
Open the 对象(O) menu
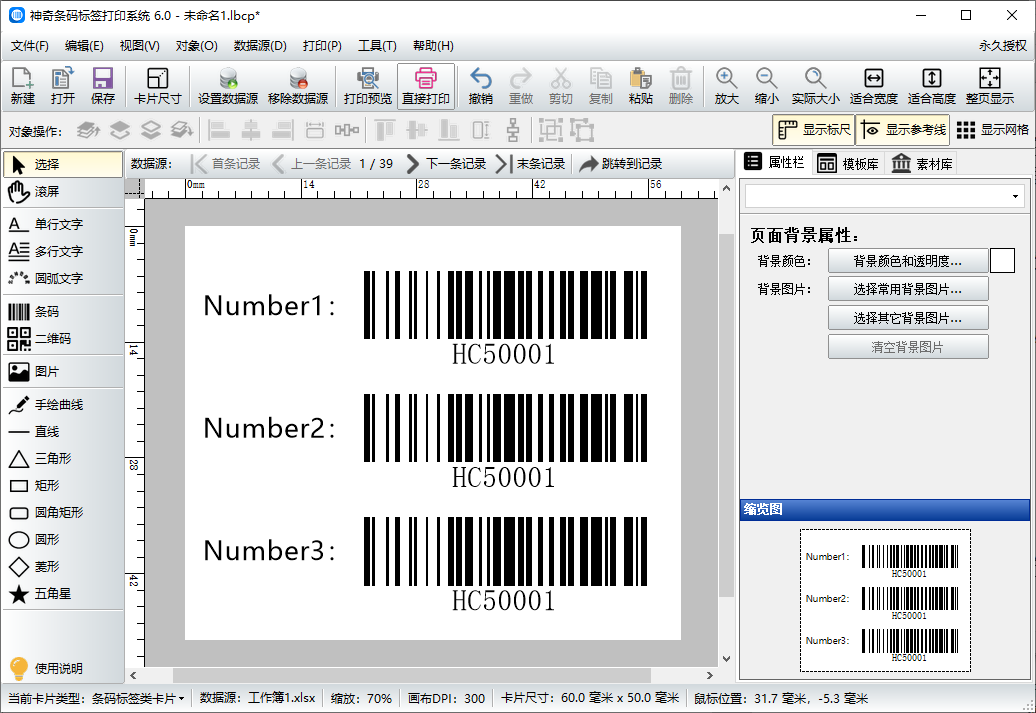[196, 46]
